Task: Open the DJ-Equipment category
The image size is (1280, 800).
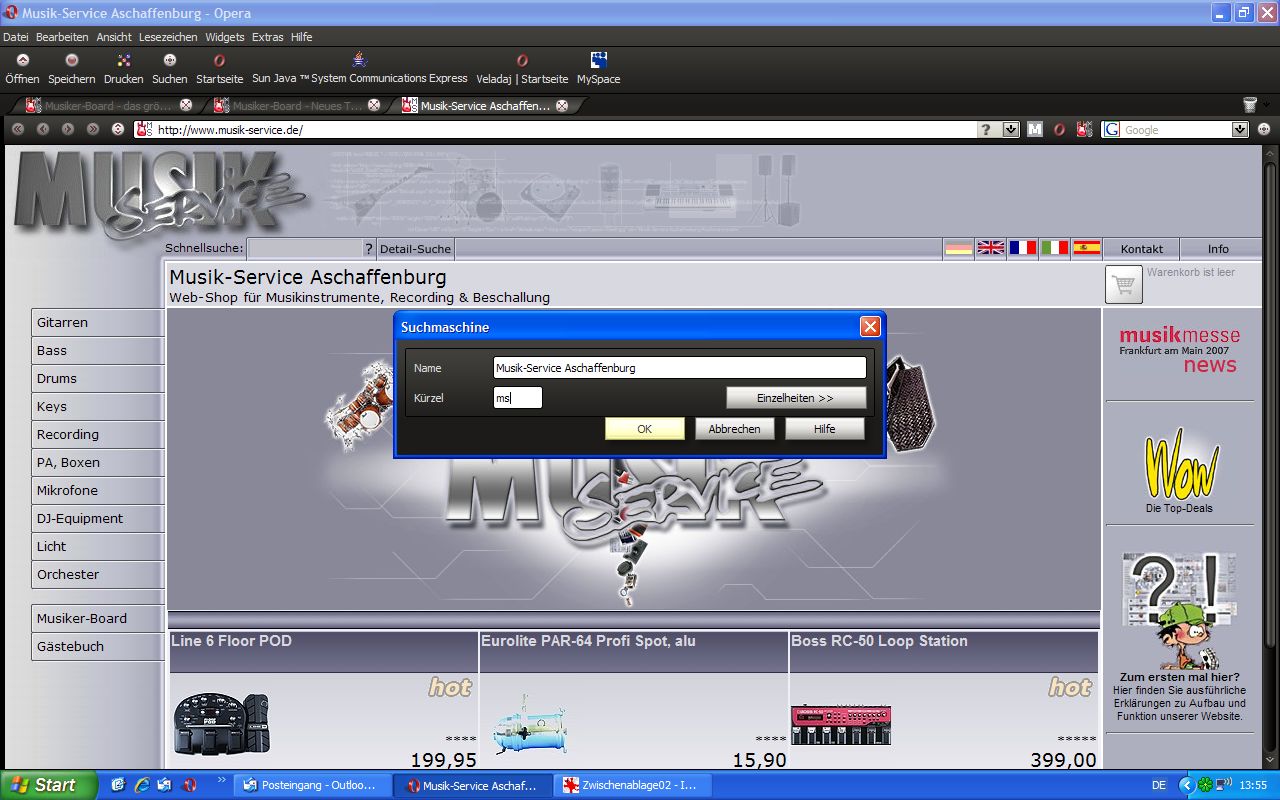Action: point(97,519)
